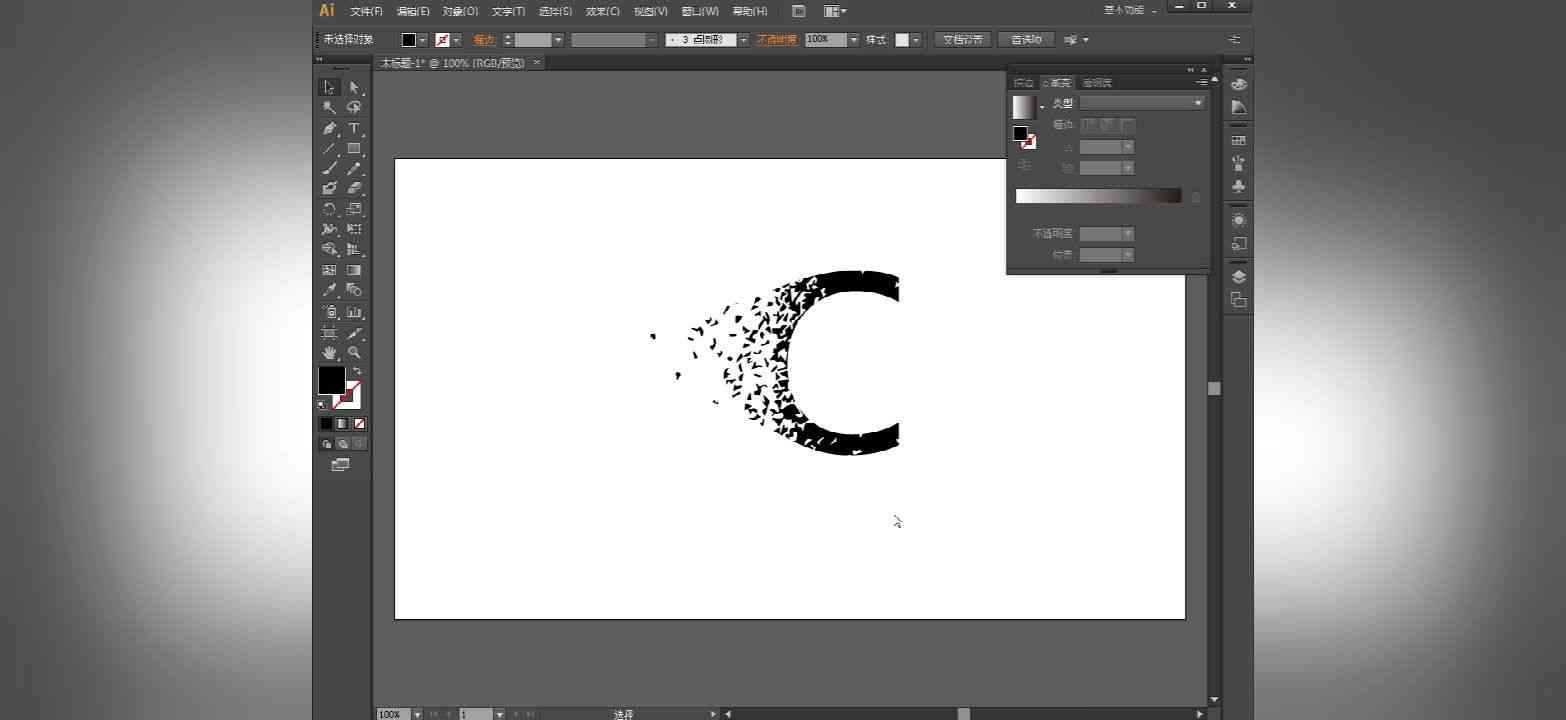This screenshot has height=720, width=1566.
Task: Select the Column Graph tool
Action: (354, 312)
